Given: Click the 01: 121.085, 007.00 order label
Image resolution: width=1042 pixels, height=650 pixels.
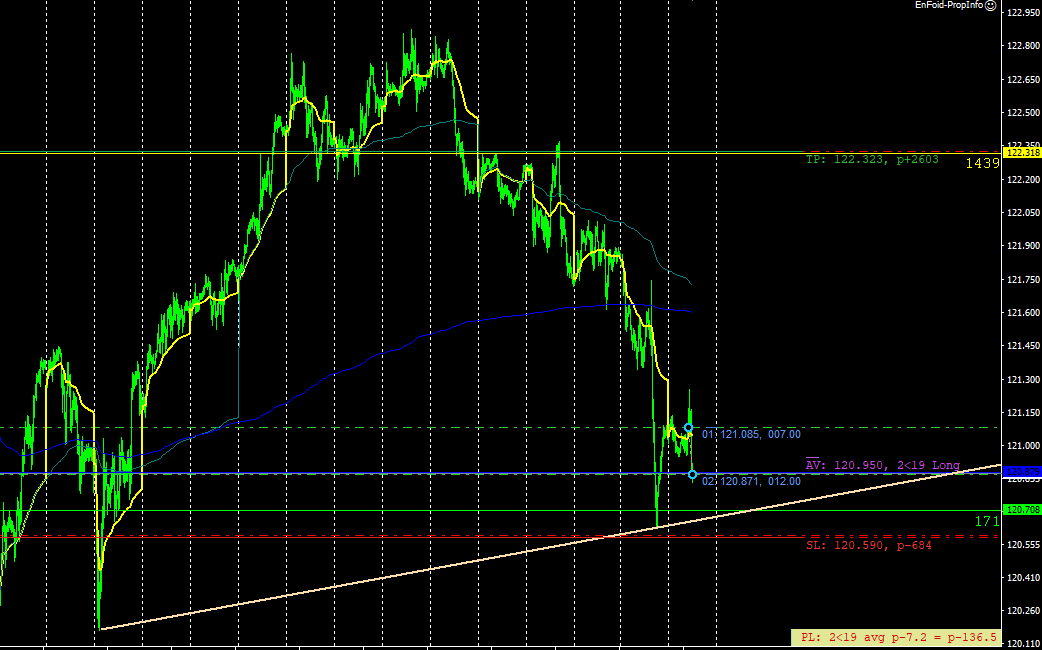Looking at the screenshot, I should point(751,435).
